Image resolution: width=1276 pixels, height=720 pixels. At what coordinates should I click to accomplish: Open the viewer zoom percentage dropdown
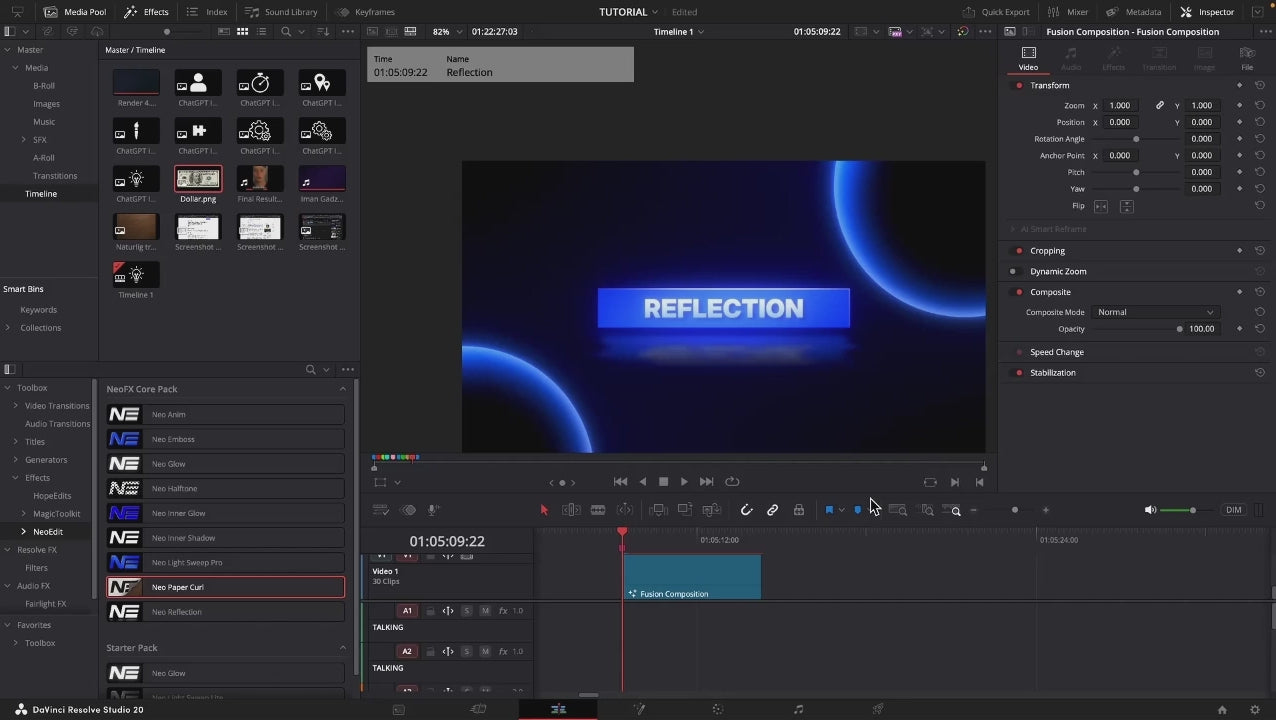(447, 32)
